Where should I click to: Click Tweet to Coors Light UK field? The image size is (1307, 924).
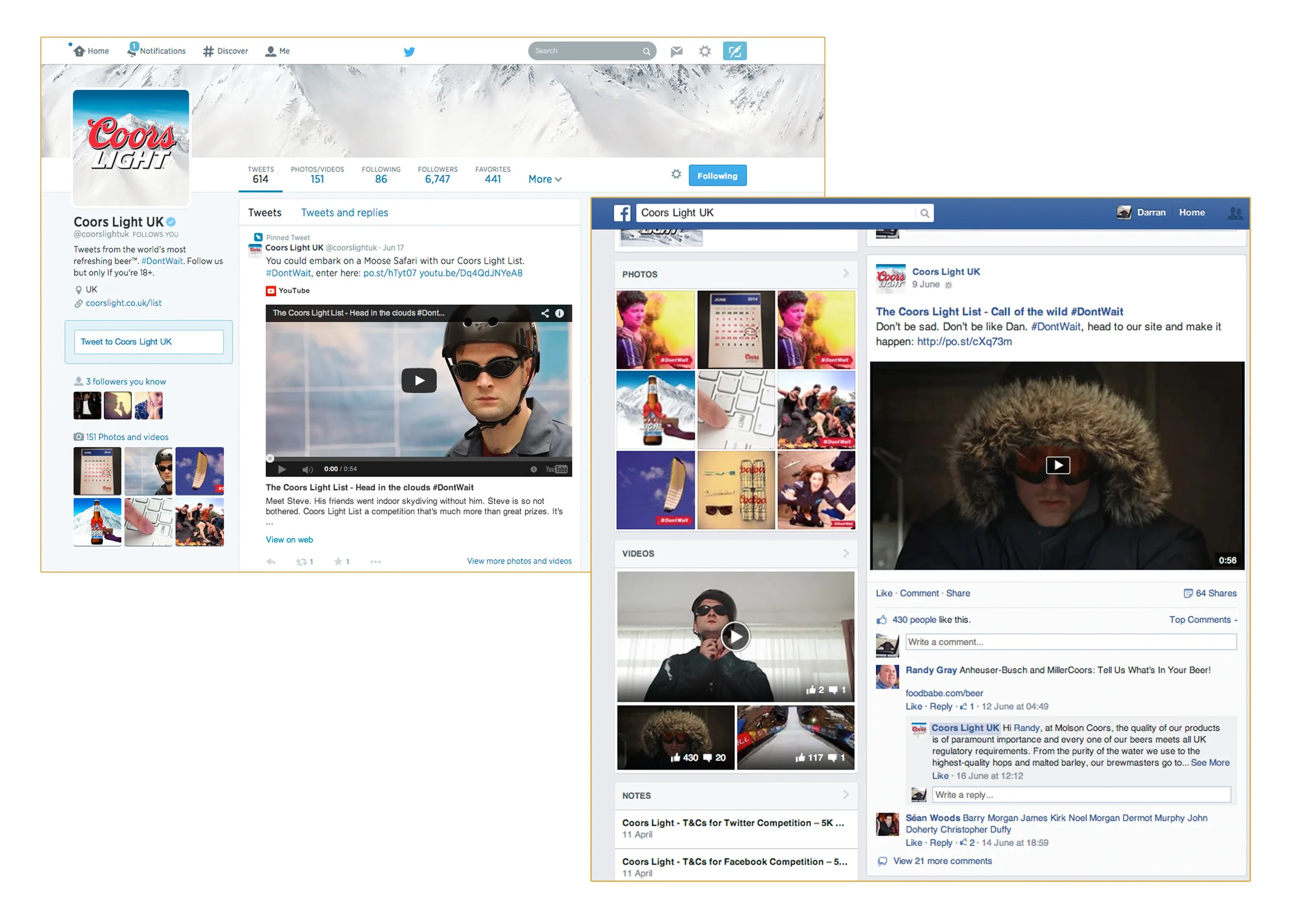(x=148, y=342)
